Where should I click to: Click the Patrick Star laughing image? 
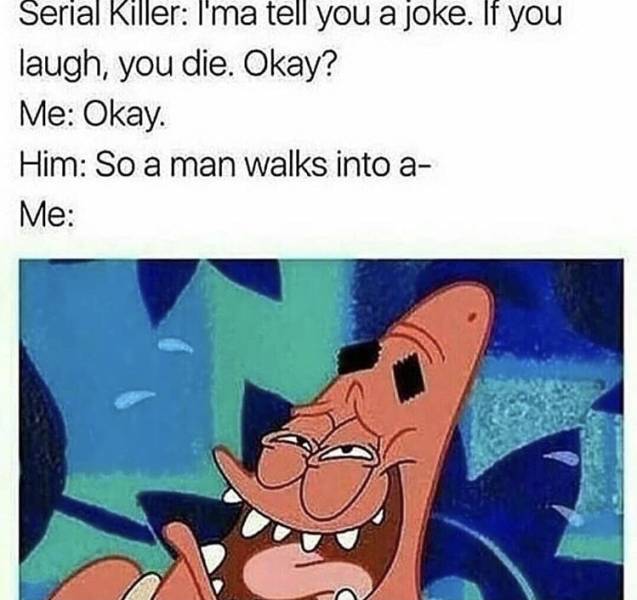[321, 429]
